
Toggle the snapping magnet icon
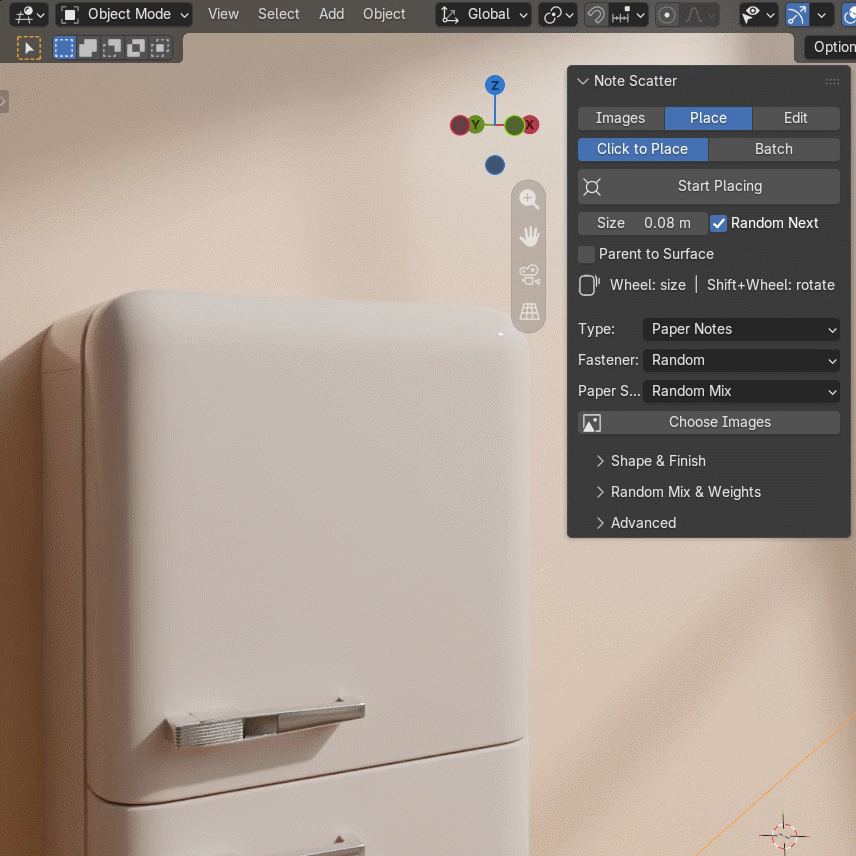click(x=596, y=15)
